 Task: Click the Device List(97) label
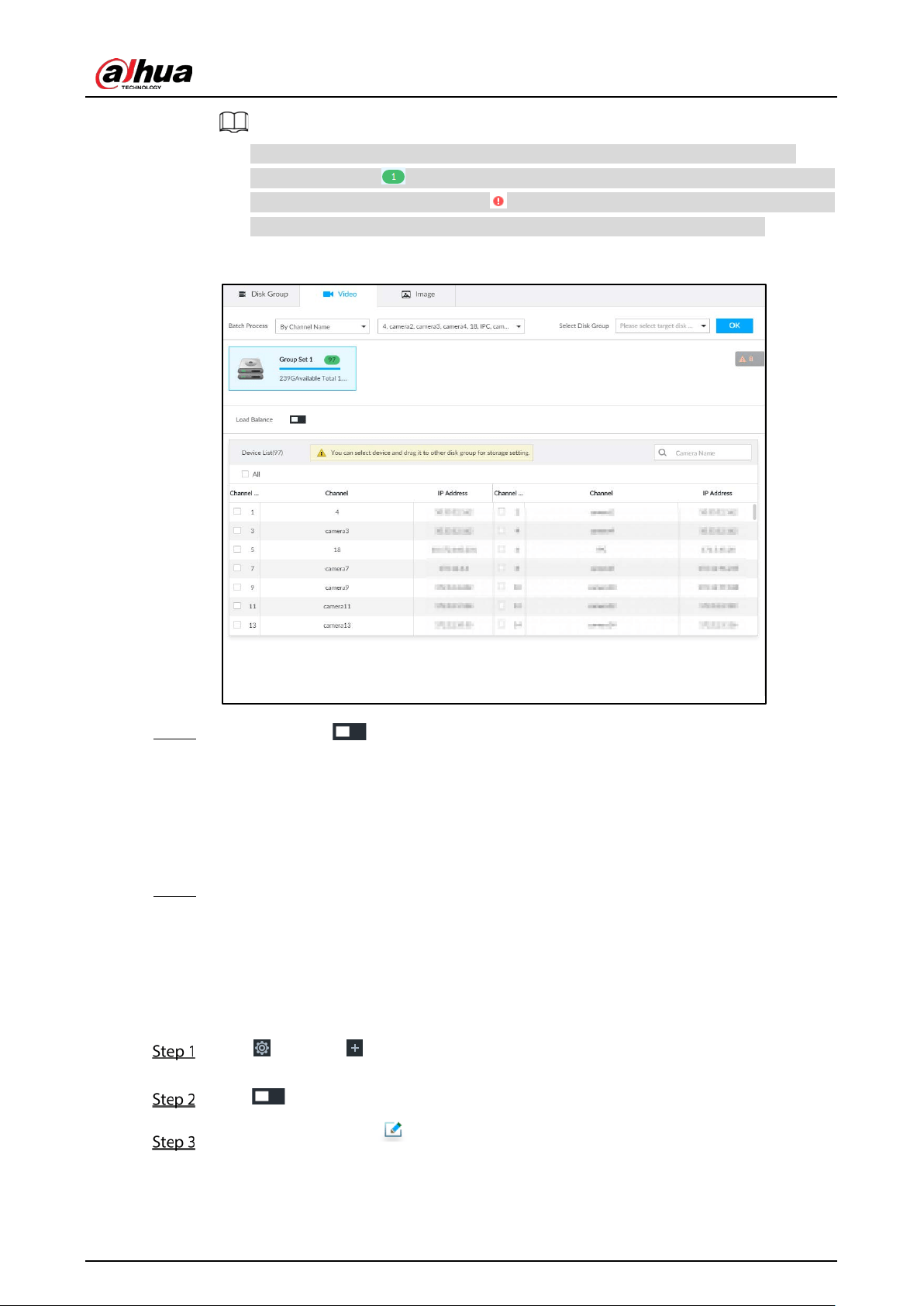(x=262, y=453)
